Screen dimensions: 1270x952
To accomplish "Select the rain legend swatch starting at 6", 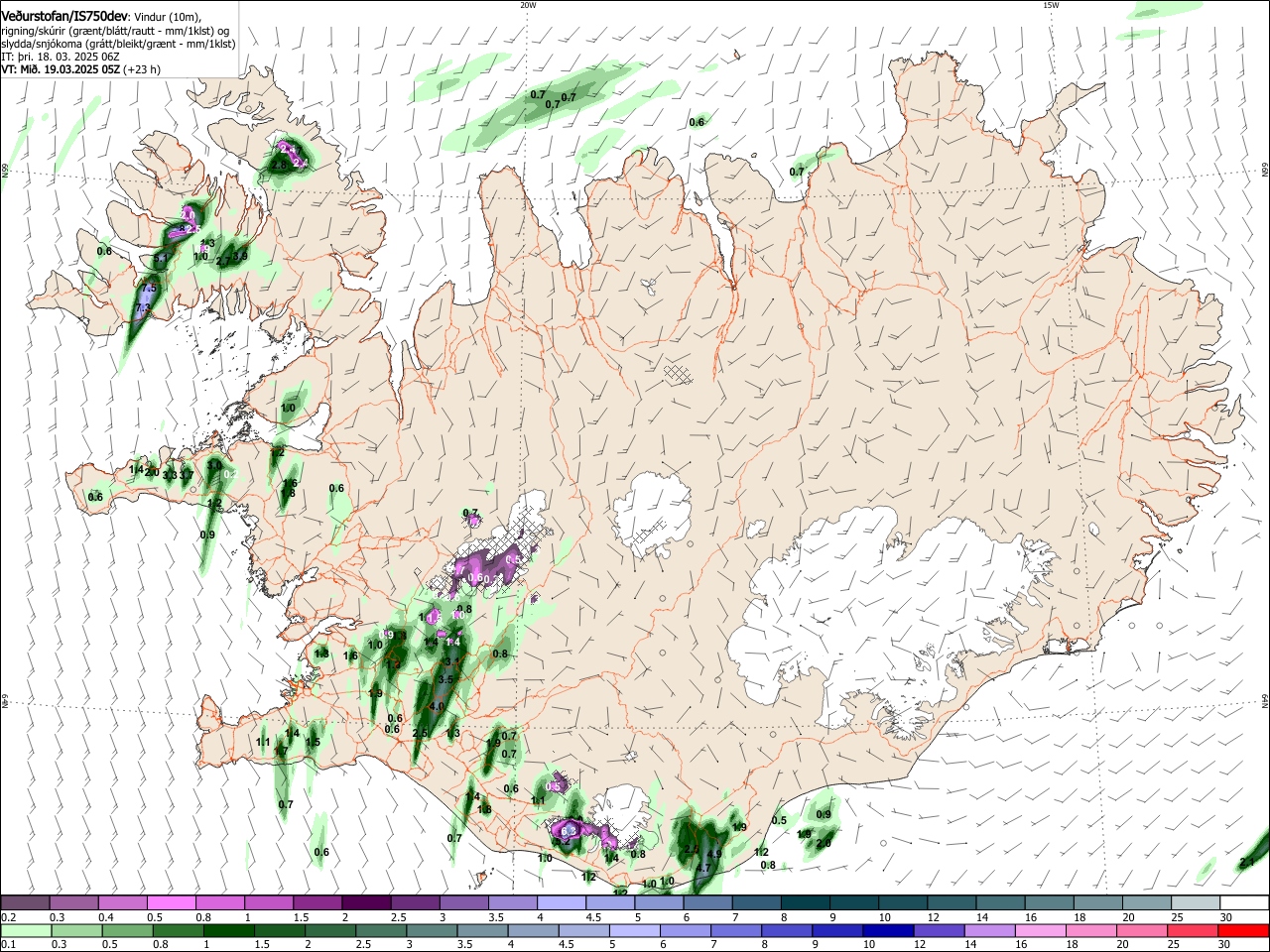I will pos(684,930).
